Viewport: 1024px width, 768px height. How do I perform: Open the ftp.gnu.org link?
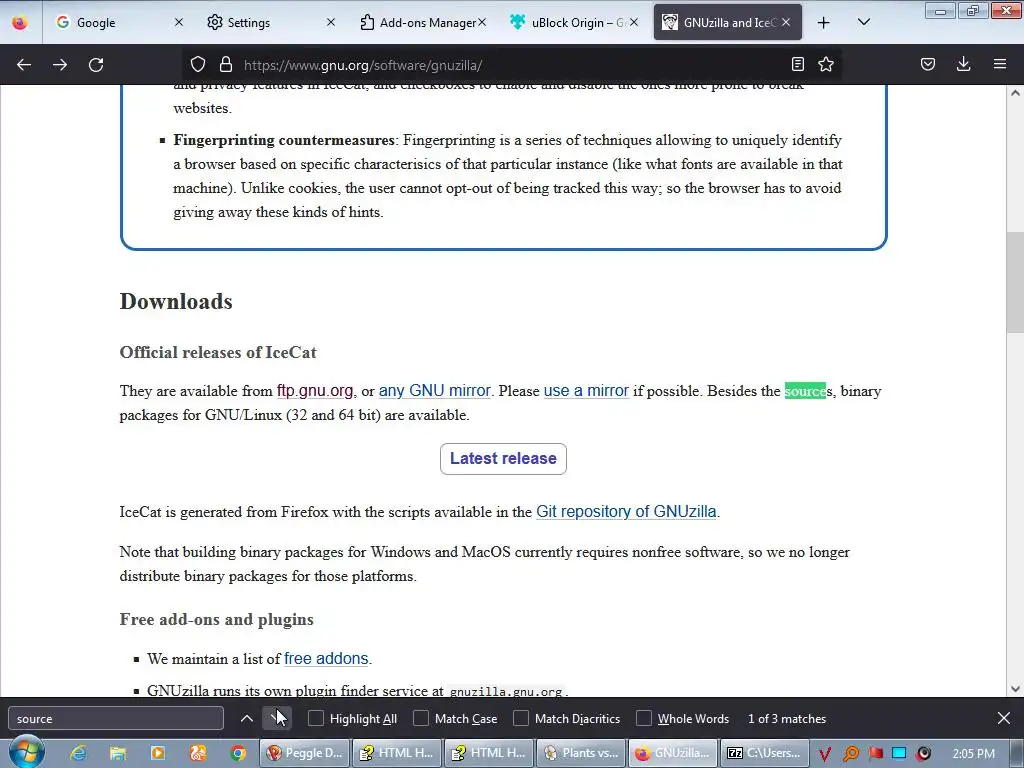click(315, 391)
